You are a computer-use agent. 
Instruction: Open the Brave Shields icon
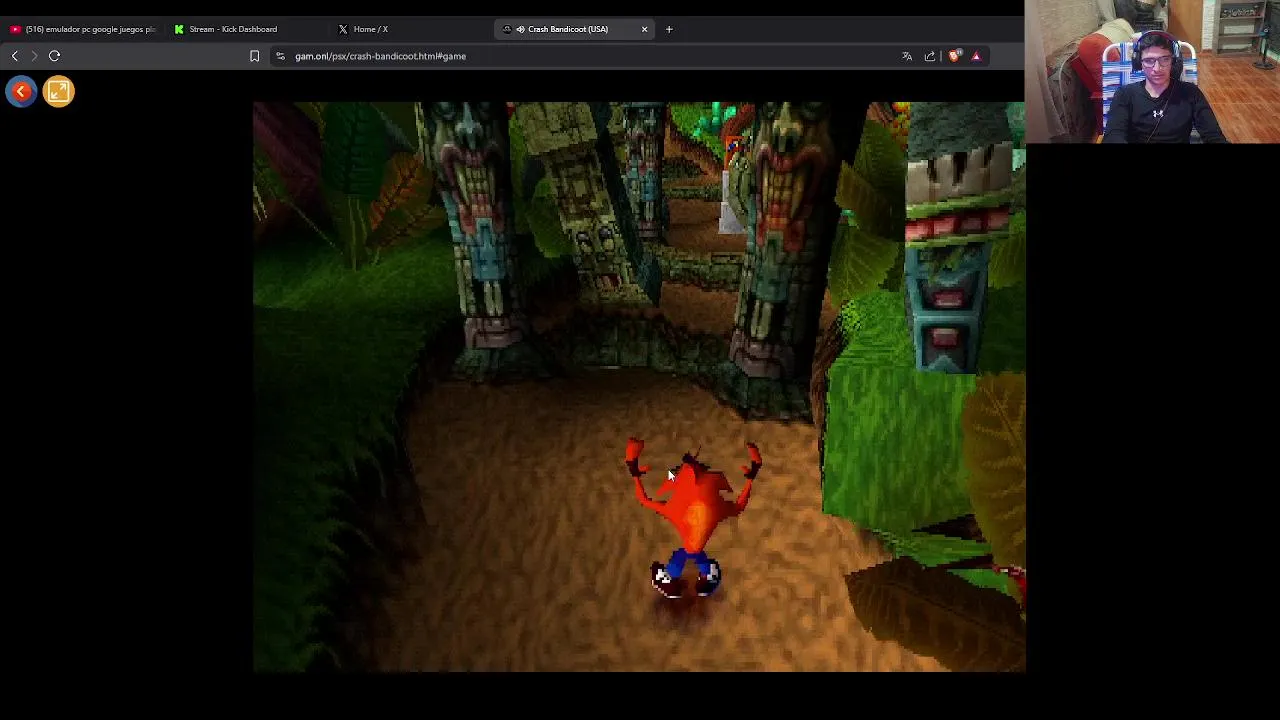[954, 56]
